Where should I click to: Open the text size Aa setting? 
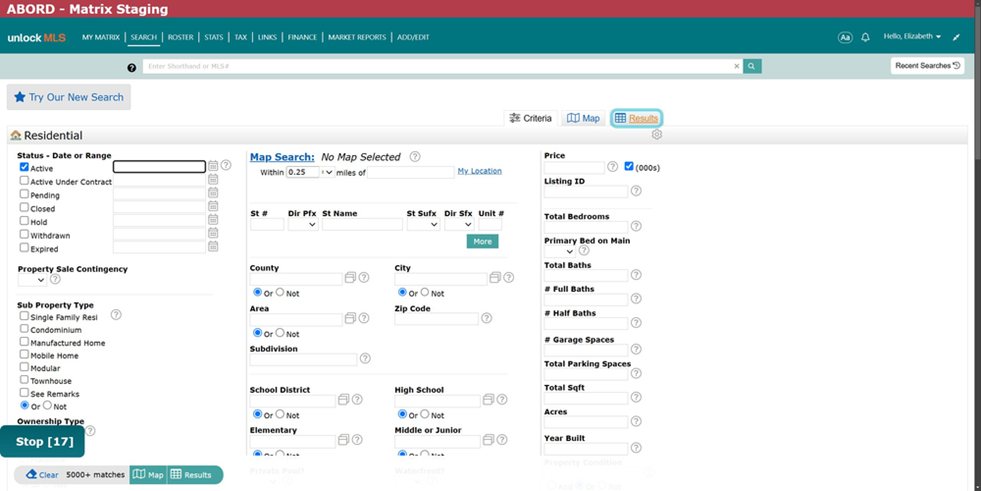coord(845,38)
